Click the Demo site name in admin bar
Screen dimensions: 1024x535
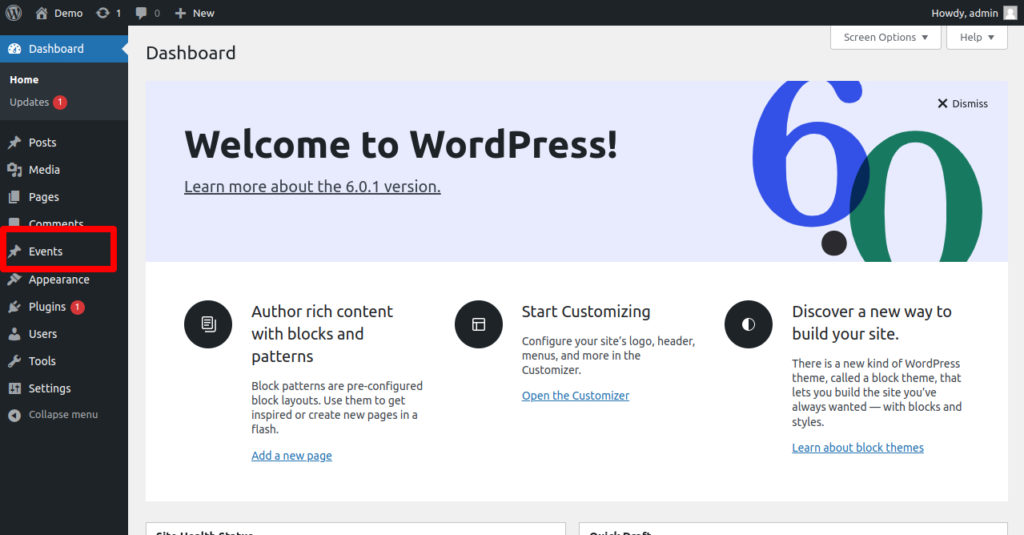[x=69, y=13]
